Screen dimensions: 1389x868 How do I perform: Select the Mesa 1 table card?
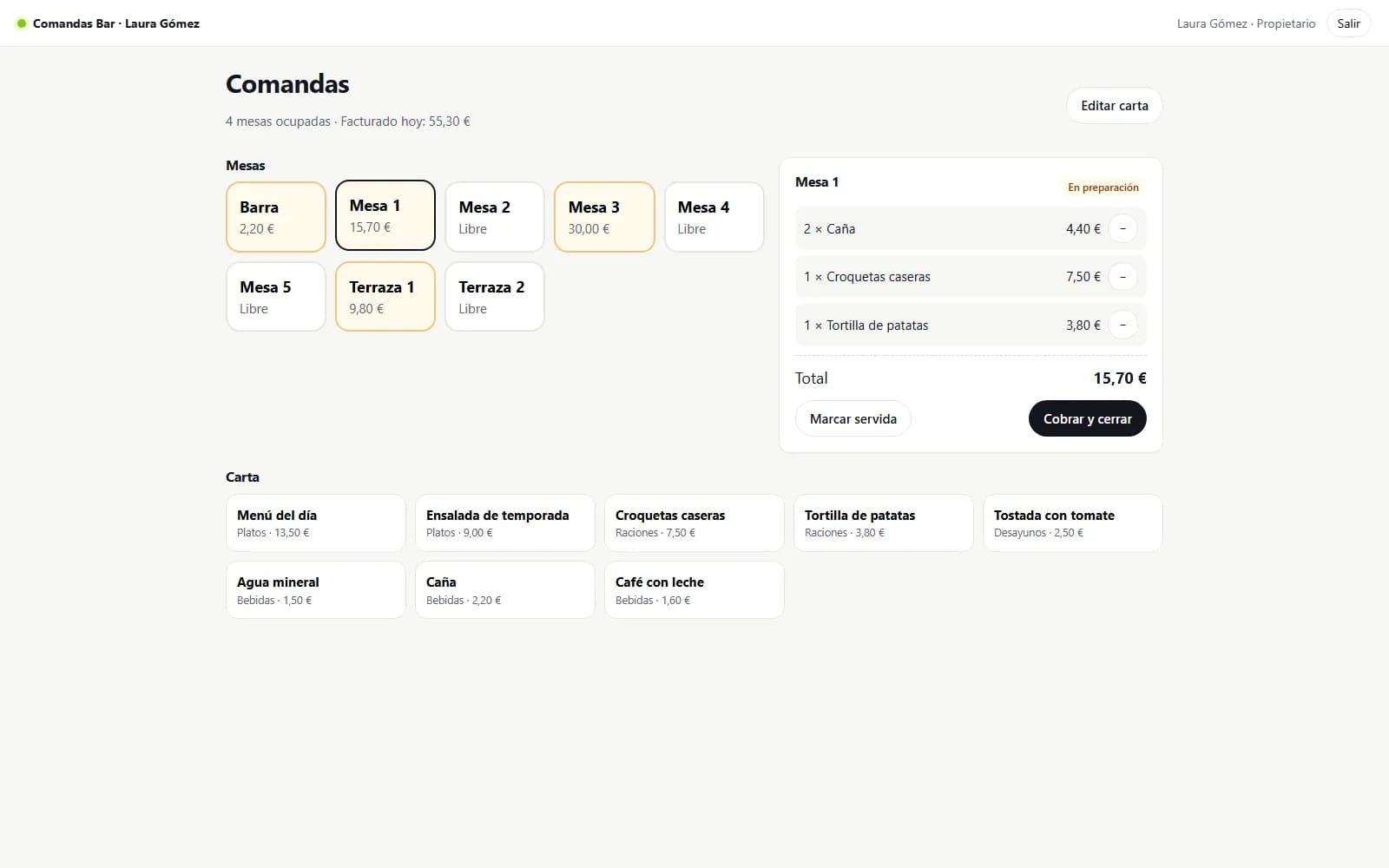point(385,215)
